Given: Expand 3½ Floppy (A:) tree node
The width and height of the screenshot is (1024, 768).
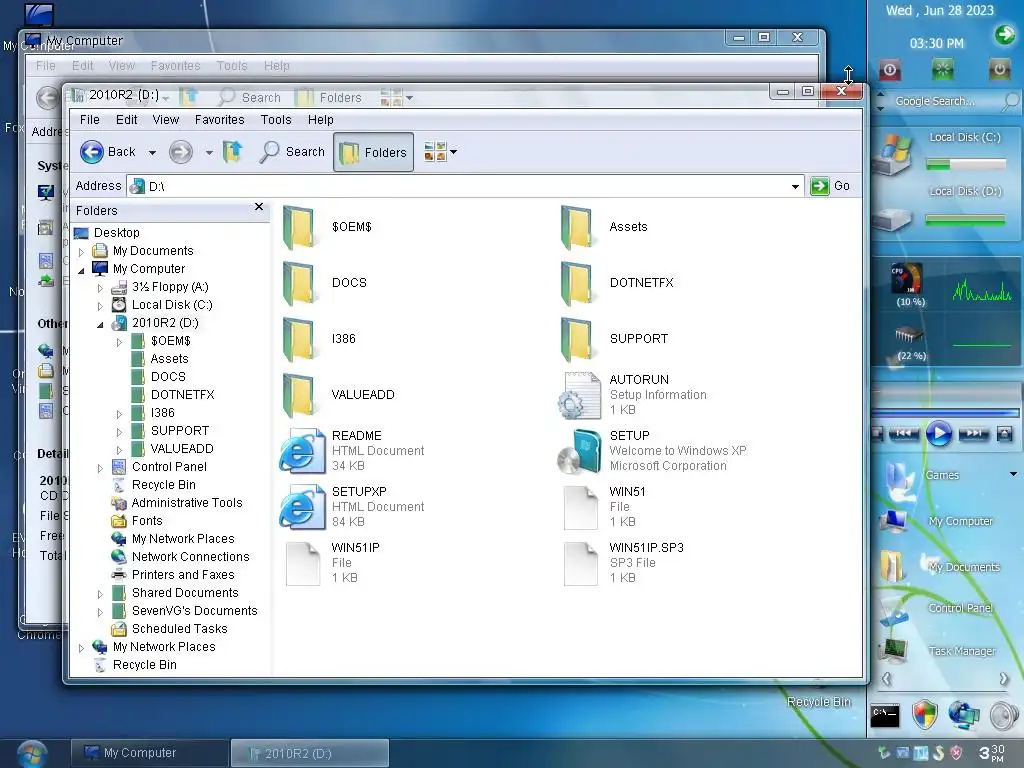Looking at the screenshot, I should (100, 287).
